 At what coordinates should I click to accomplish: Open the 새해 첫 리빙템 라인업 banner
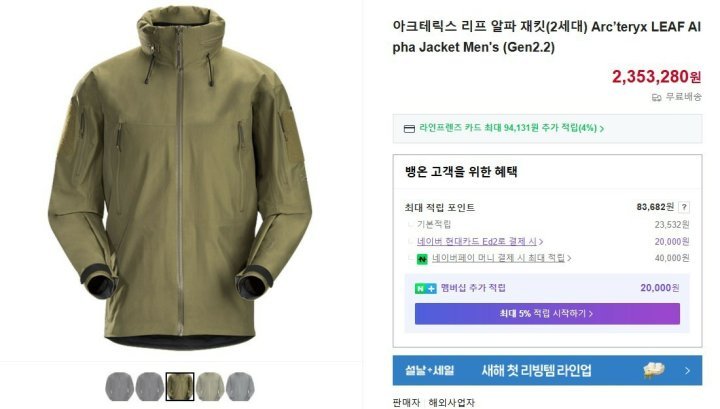point(547,370)
